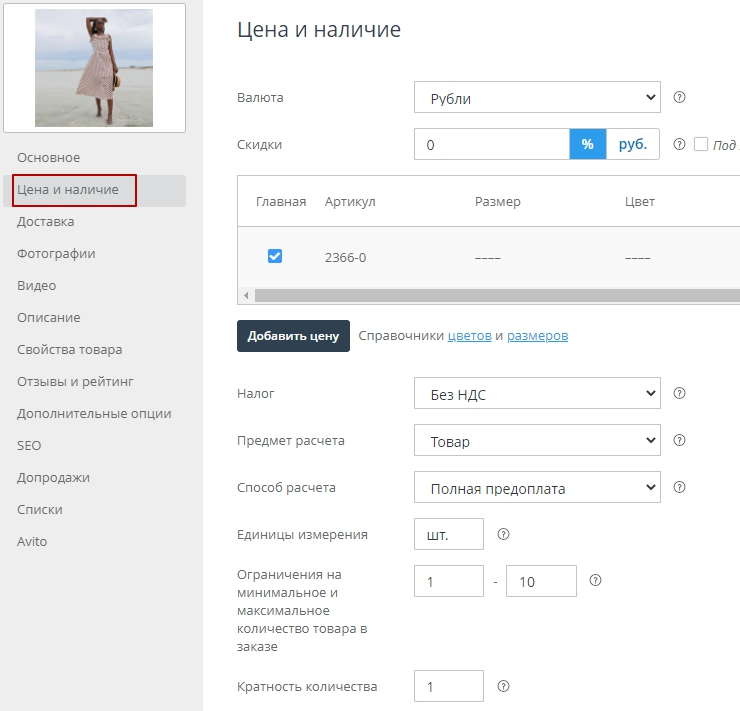The image size is (740, 711).
Task: Go to Фотографии section in sidebar
Action: point(56,253)
